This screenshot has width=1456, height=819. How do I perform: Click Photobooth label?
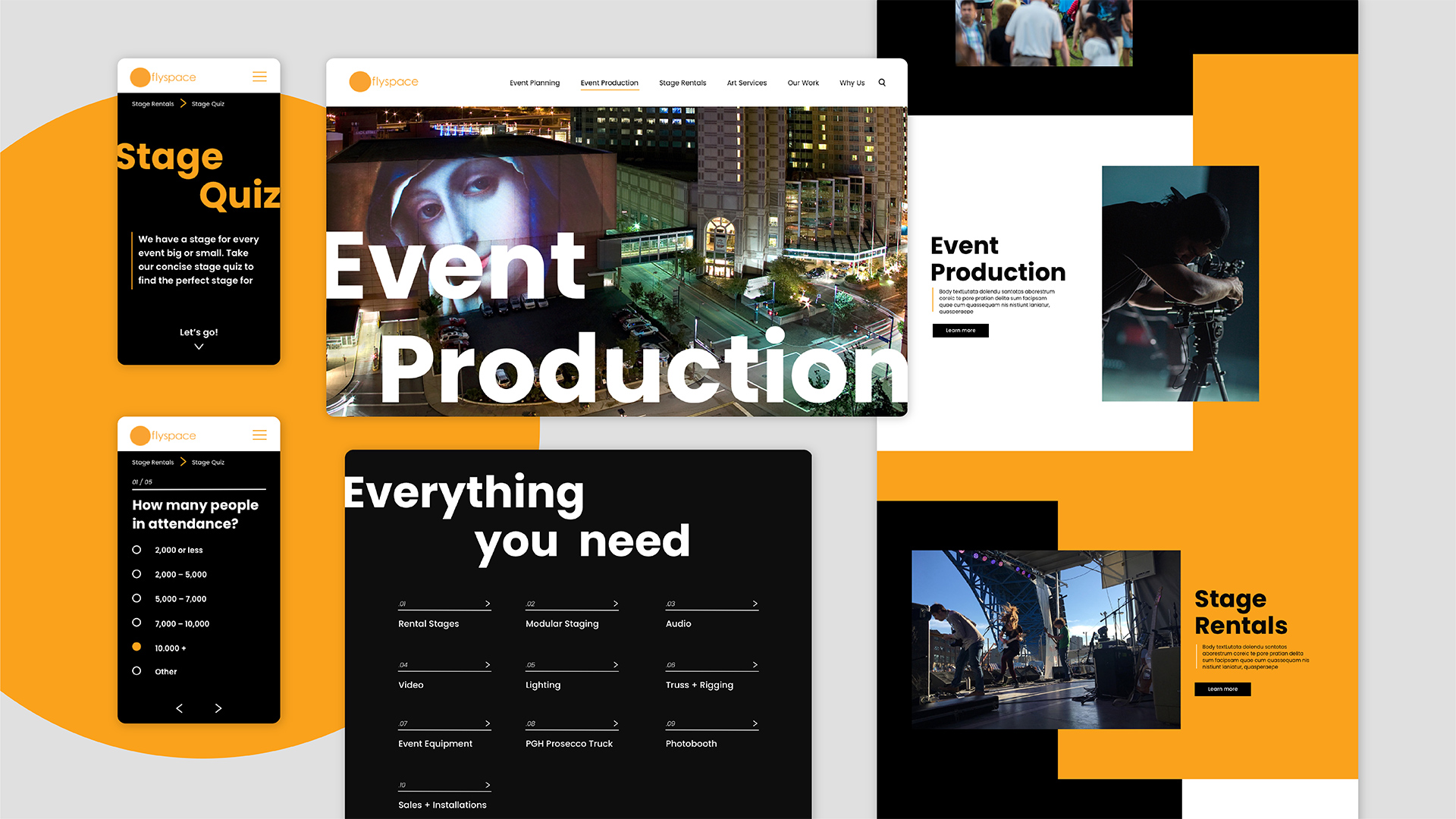(691, 744)
